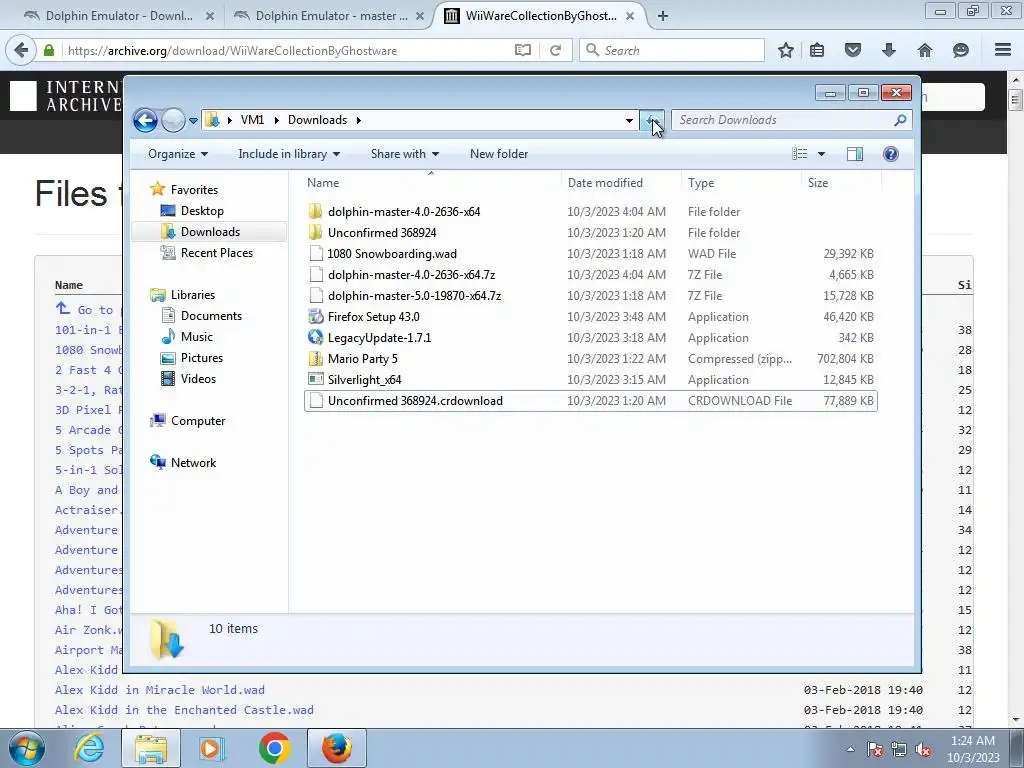The height and width of the screenshot is (768, 1024).
Task: Open Firefox Hello chat icon
Action: tap(960, 50)
